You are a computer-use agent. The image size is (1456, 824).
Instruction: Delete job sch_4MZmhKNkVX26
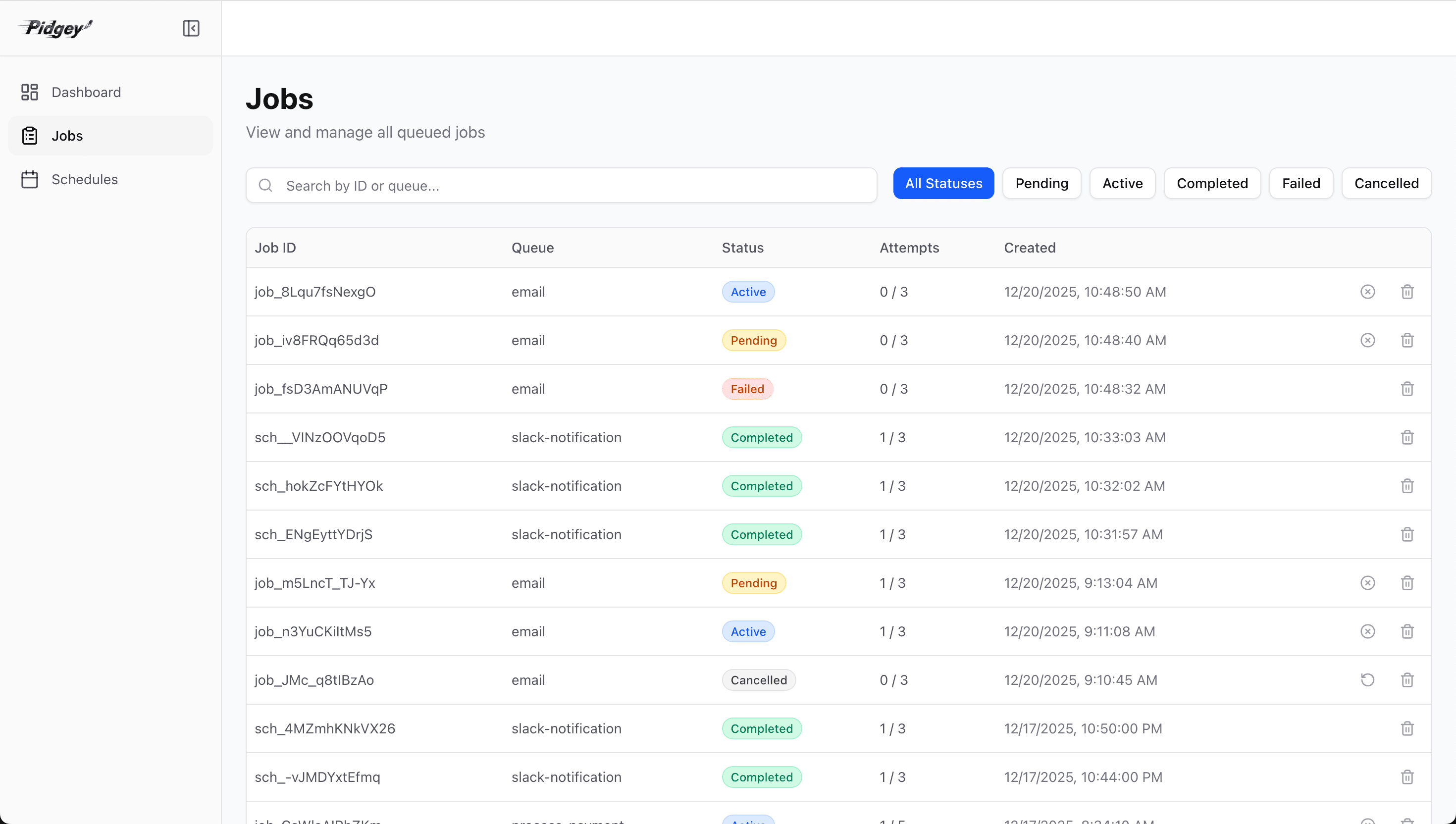[1407, 729]
